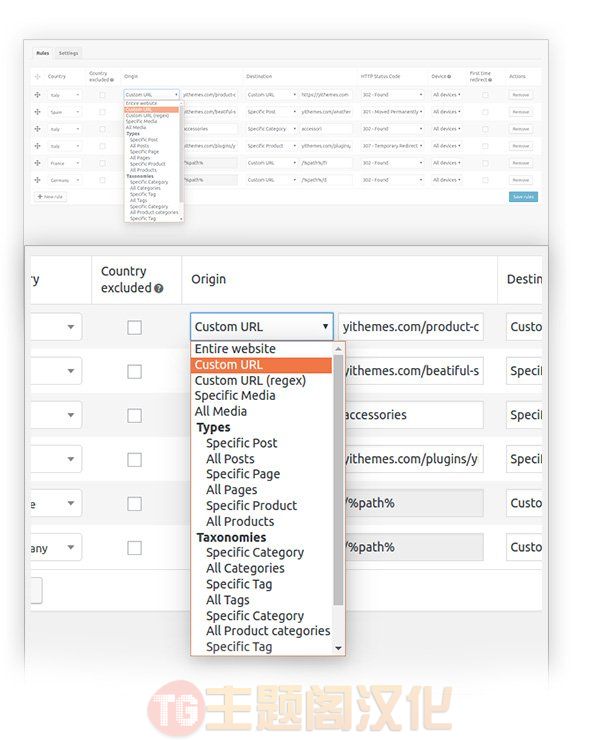Click the https://yithemes.com destination field
This screenshot has width=600, height=740.
(326, 95)
